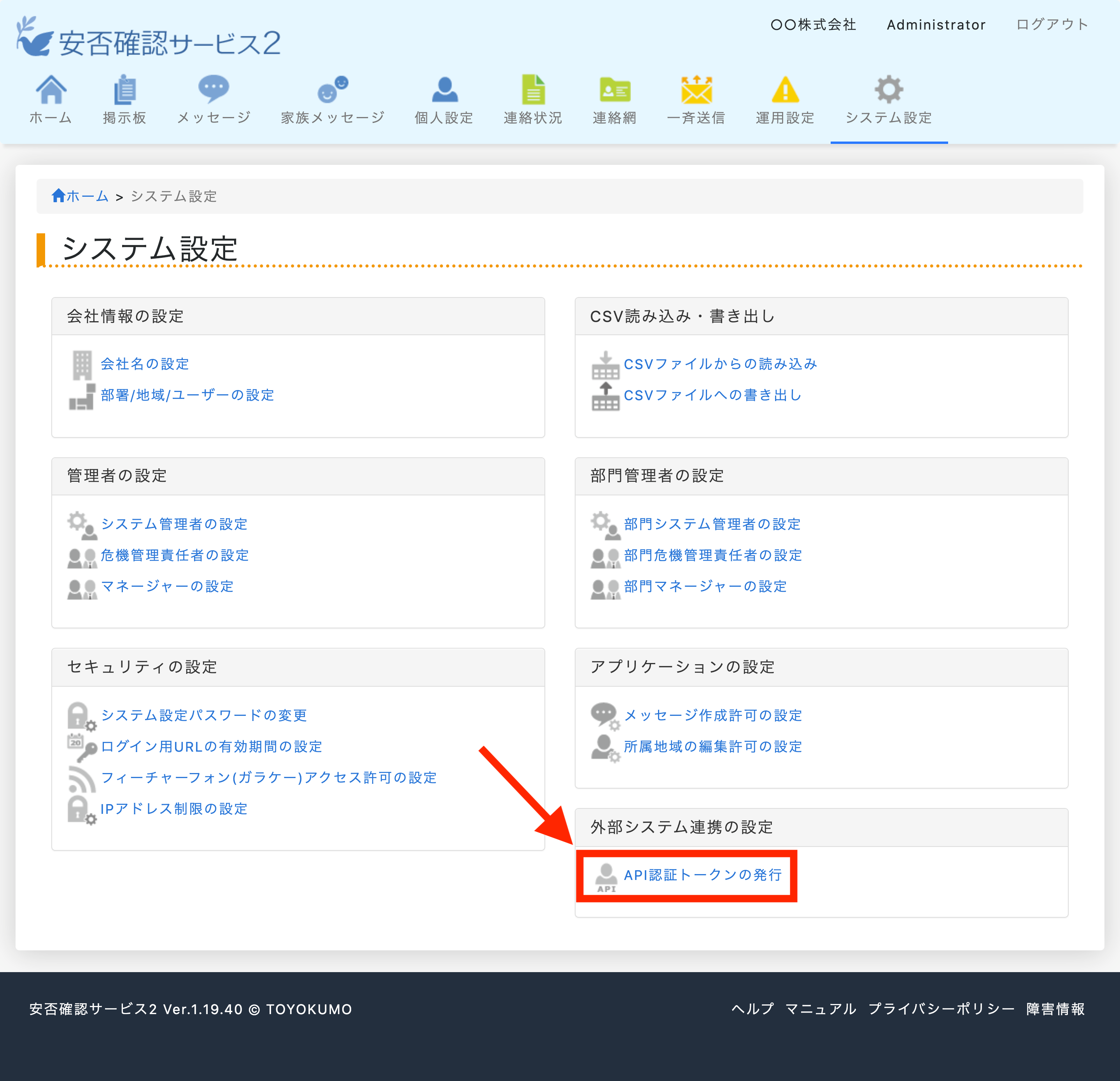Open 会社名の設定 link
Screen dimensions: 1120x1081
click(145, 364)
